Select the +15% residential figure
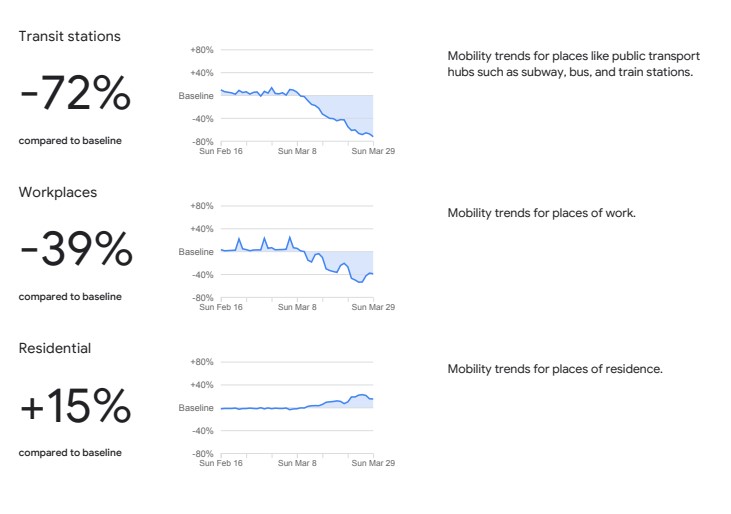The height and width of the screenshot is (514, 731). 75,406
